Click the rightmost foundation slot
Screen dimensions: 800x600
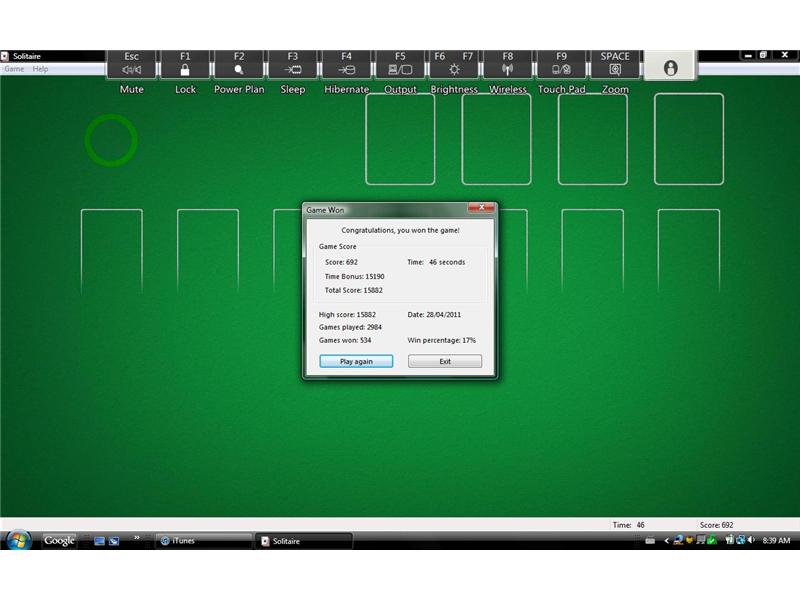[689, 139]
